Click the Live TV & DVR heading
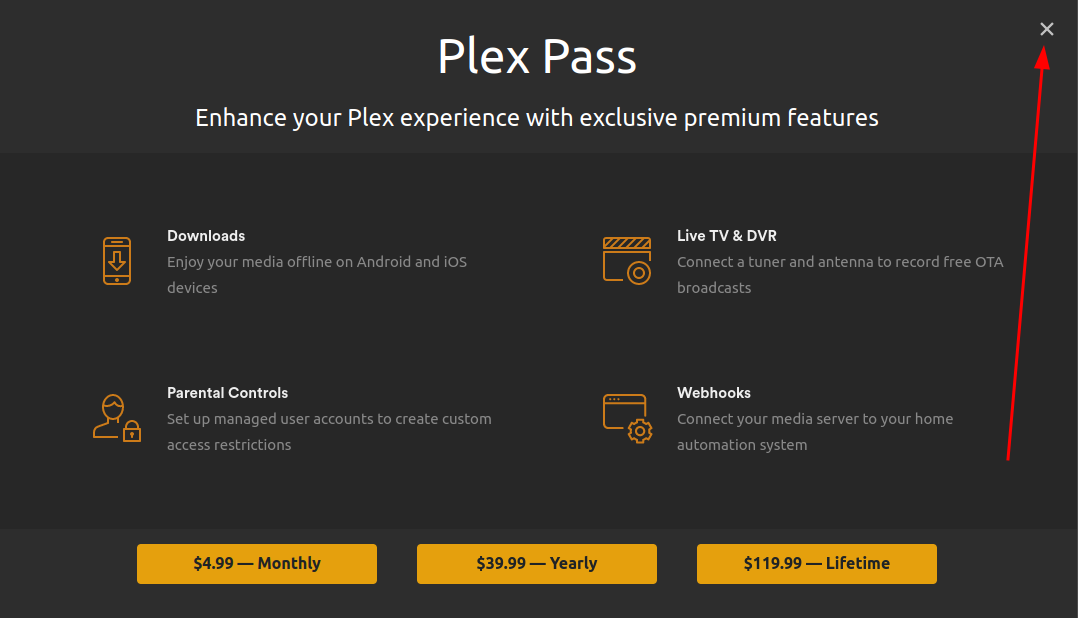 tap(727, 235)
